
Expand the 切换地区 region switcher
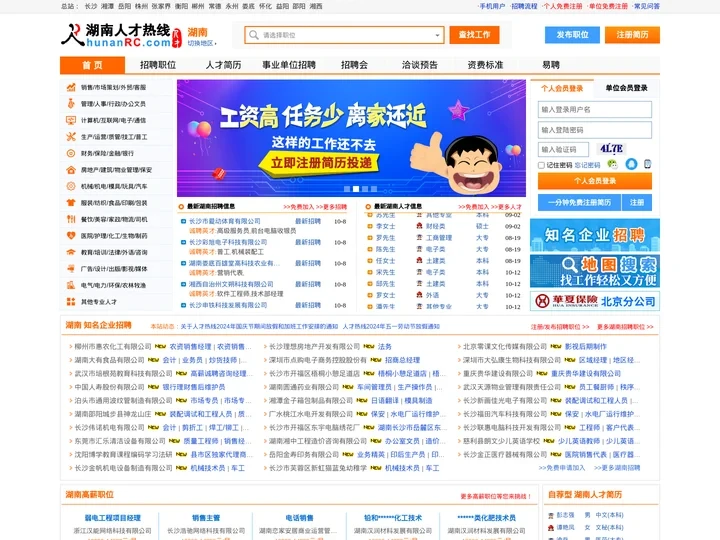[202, 43]
